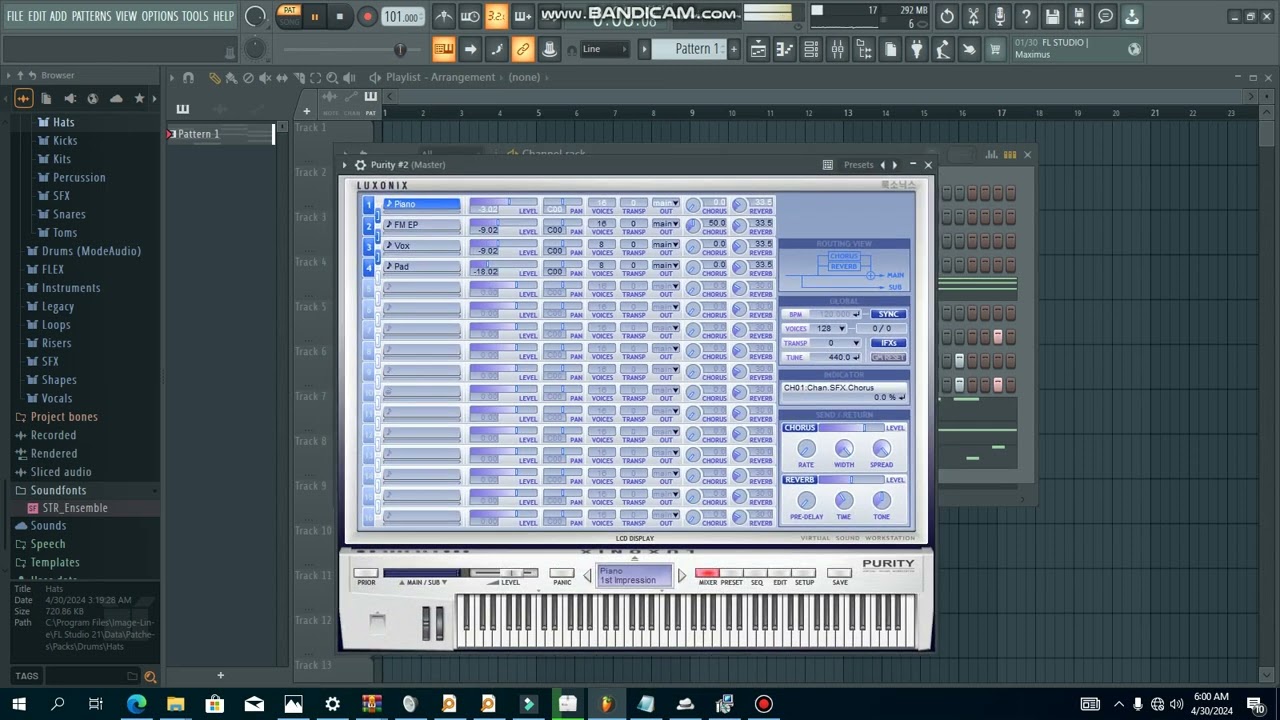Select the Zoom tool in Playlist toolbar
1280x720 pixels.
pos(332,77)
